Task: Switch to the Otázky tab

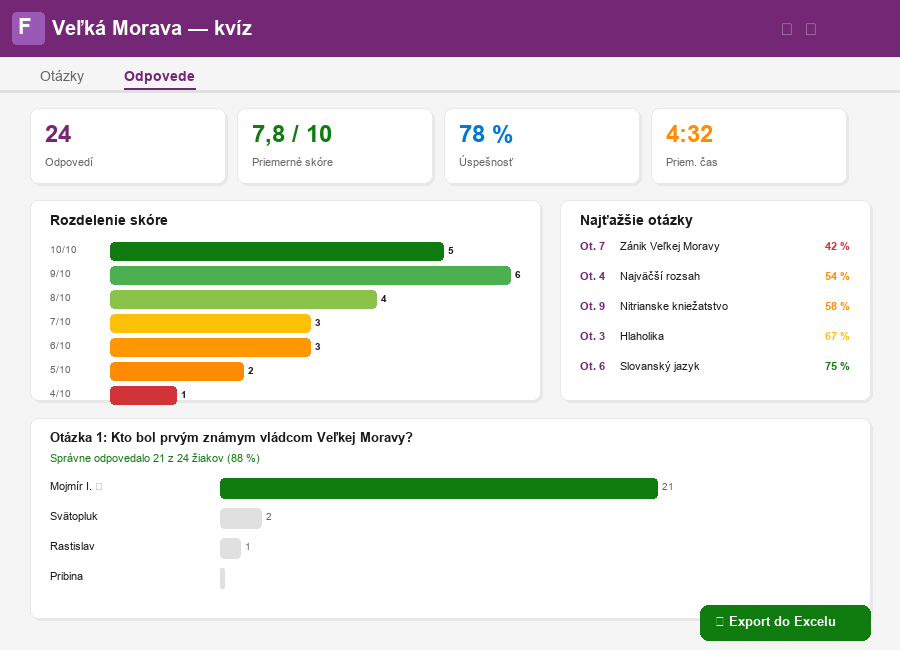Action: click(x=60, y=75)
